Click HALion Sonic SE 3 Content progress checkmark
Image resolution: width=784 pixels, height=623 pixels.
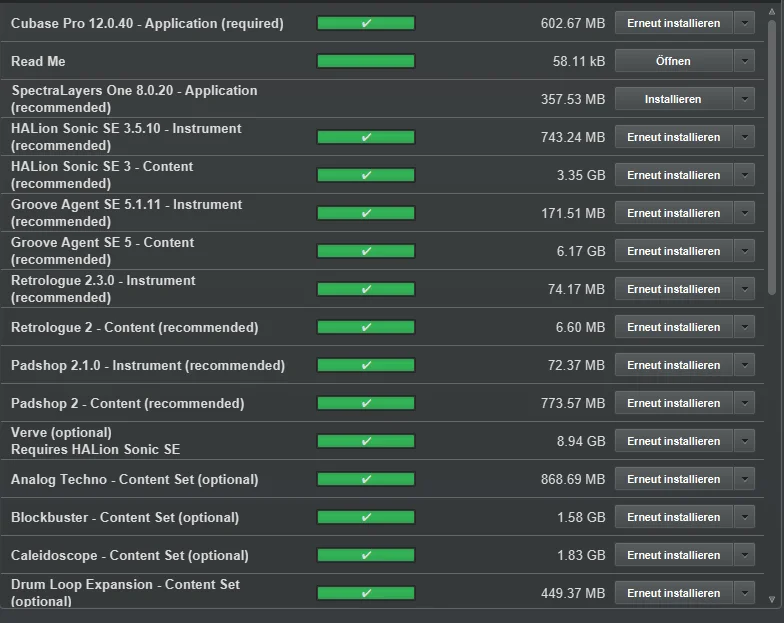366,175
